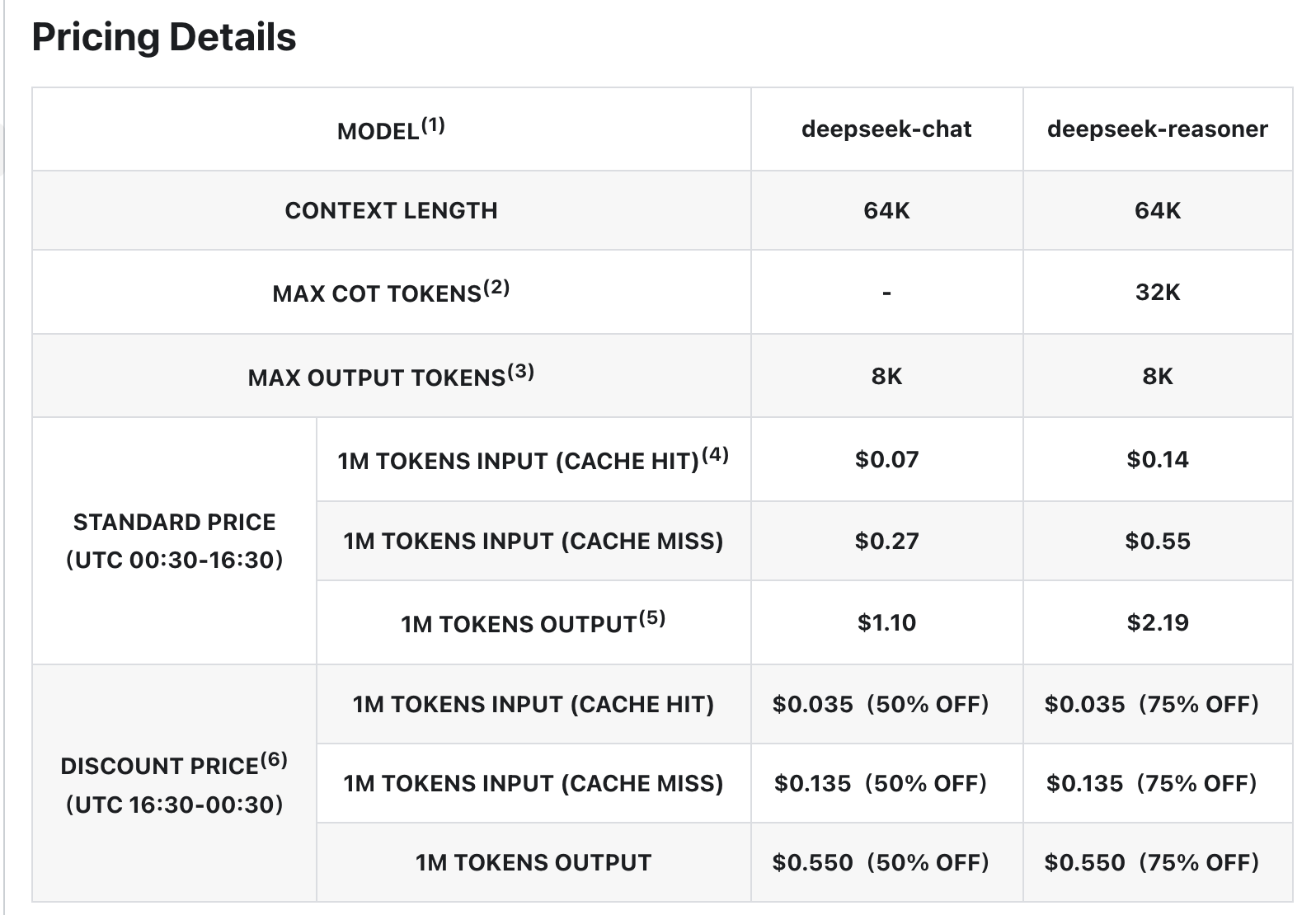Viewport: 1316px width, 915px height.
Task: Click the STANDARD PRICE time range cell
Action: 174,541
